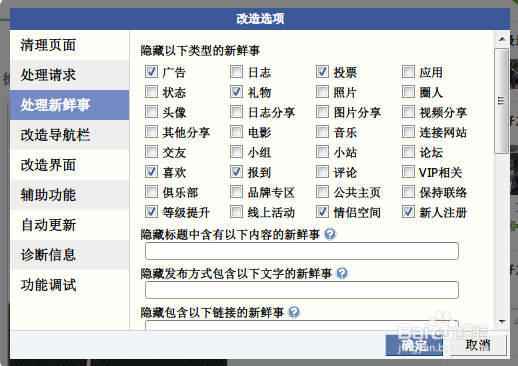Open the 功能调试 section
Screen dimensions: 518x366
[70, 285]
